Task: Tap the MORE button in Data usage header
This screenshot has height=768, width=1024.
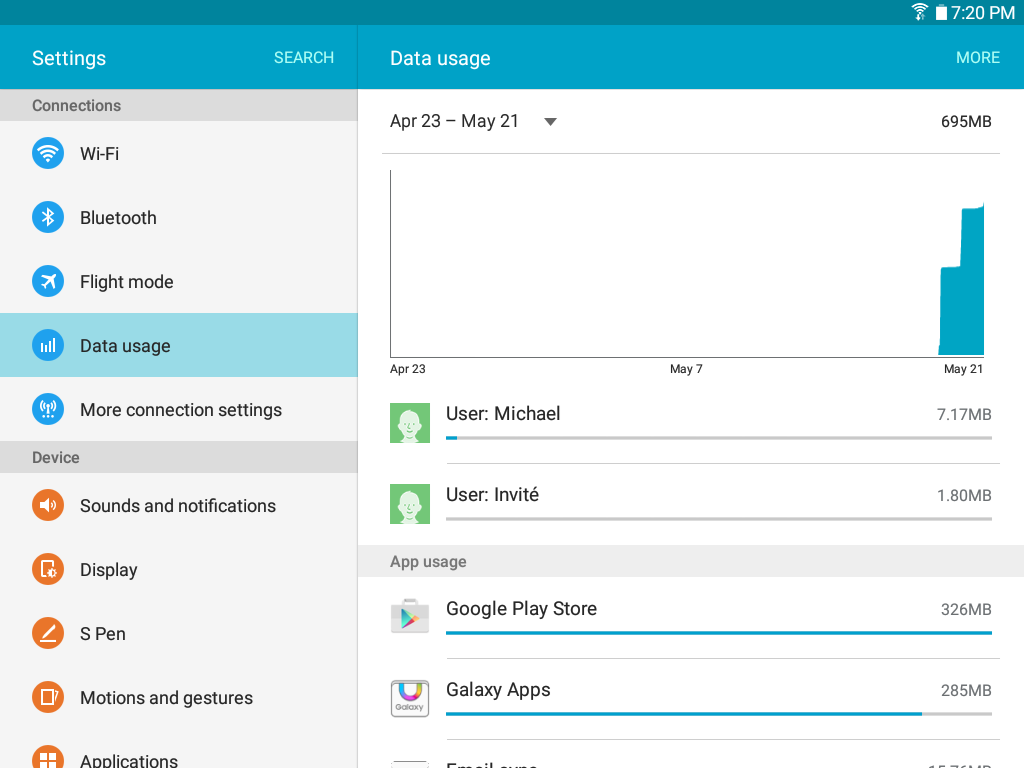Action: click(978, 57)
